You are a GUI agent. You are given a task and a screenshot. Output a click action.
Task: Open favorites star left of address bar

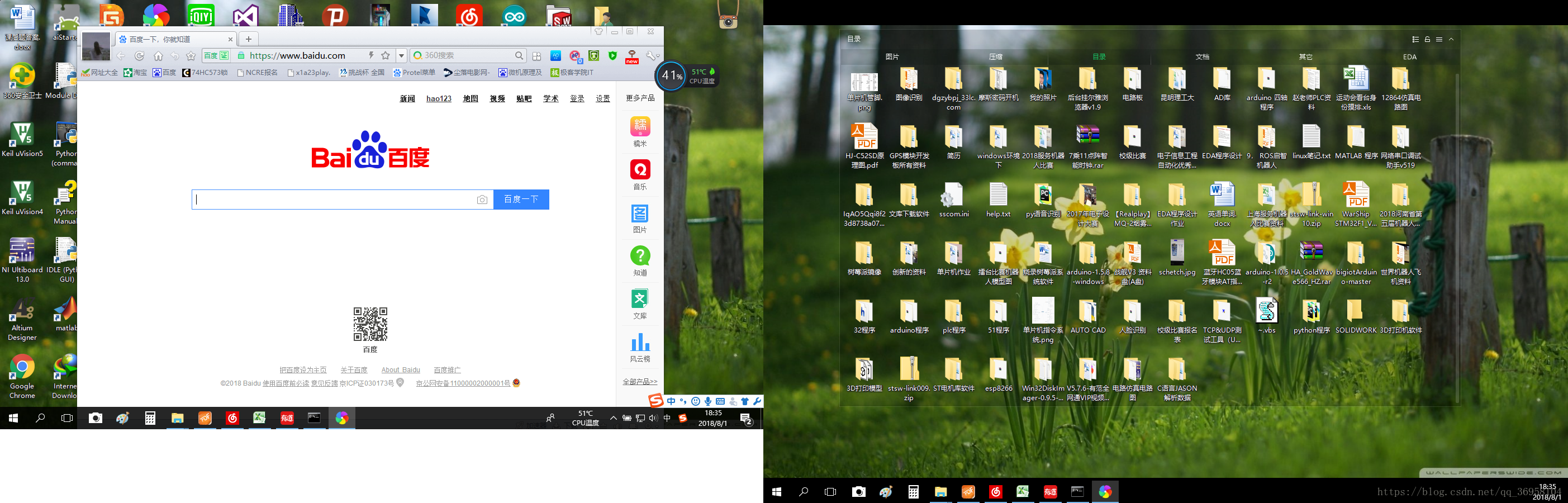191,56
